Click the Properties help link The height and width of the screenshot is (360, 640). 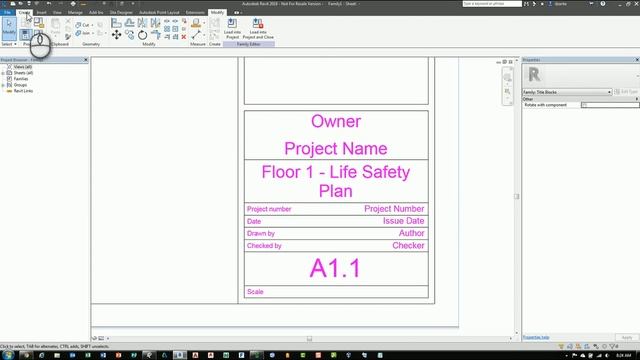pos(536,338)
